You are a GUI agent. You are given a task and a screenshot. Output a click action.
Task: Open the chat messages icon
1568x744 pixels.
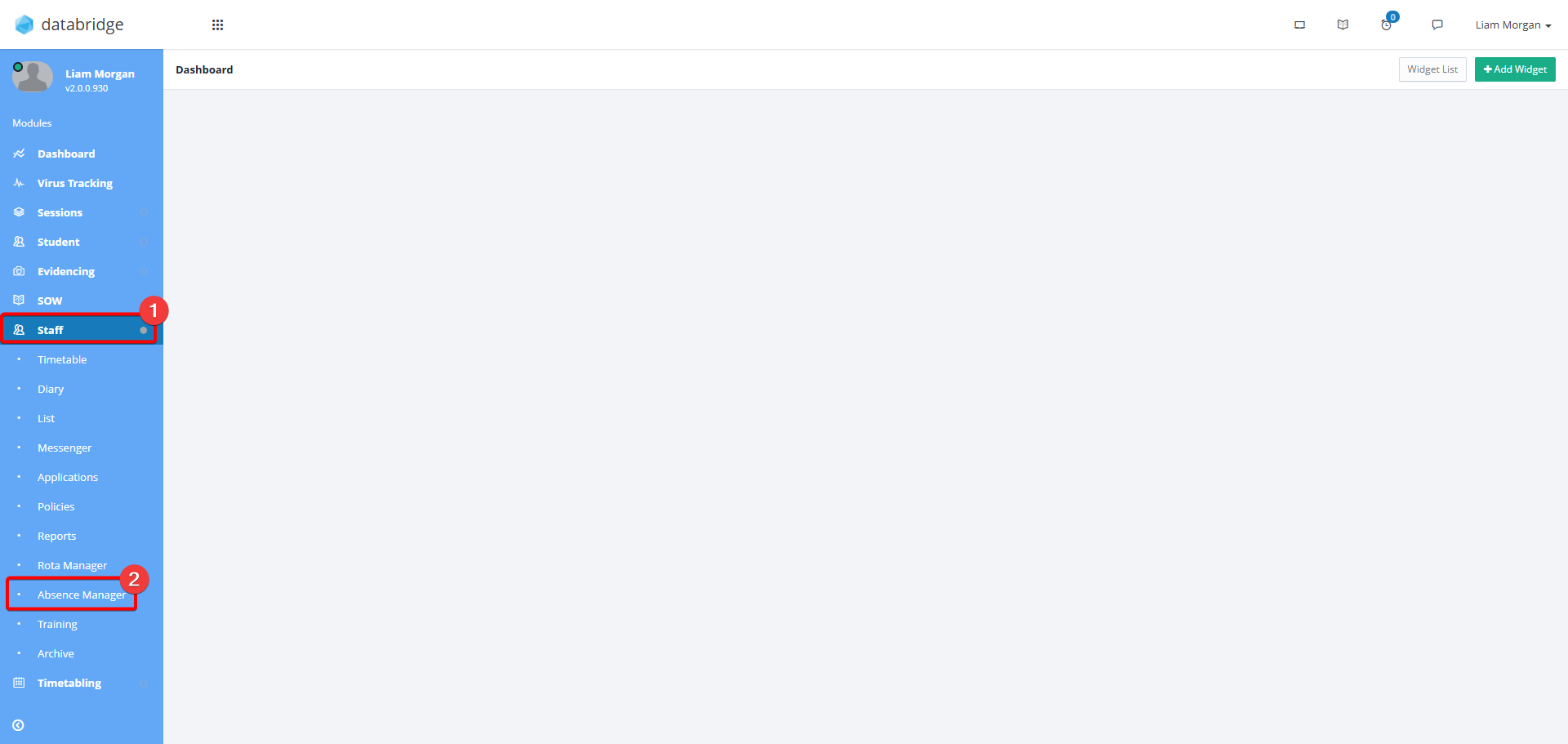[1437, 25]
